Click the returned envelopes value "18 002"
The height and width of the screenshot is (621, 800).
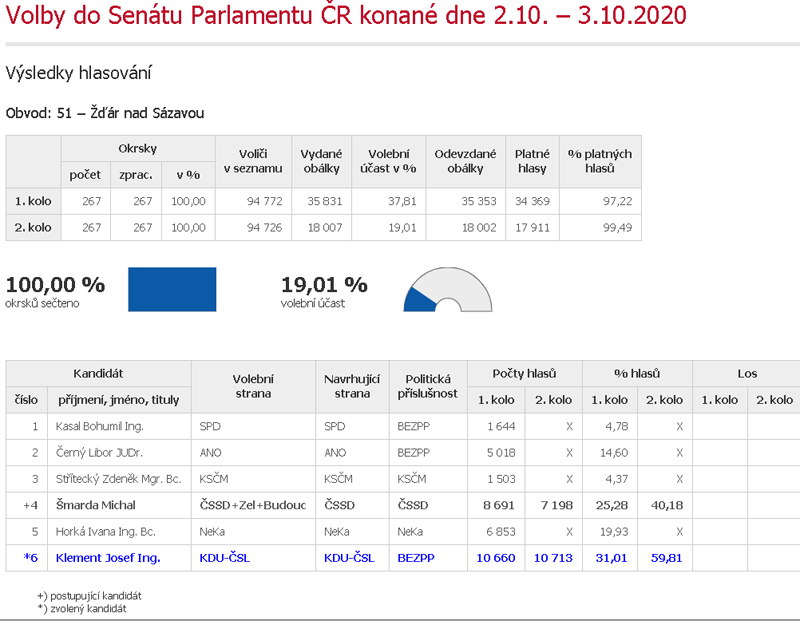click(x=479, y=228)
